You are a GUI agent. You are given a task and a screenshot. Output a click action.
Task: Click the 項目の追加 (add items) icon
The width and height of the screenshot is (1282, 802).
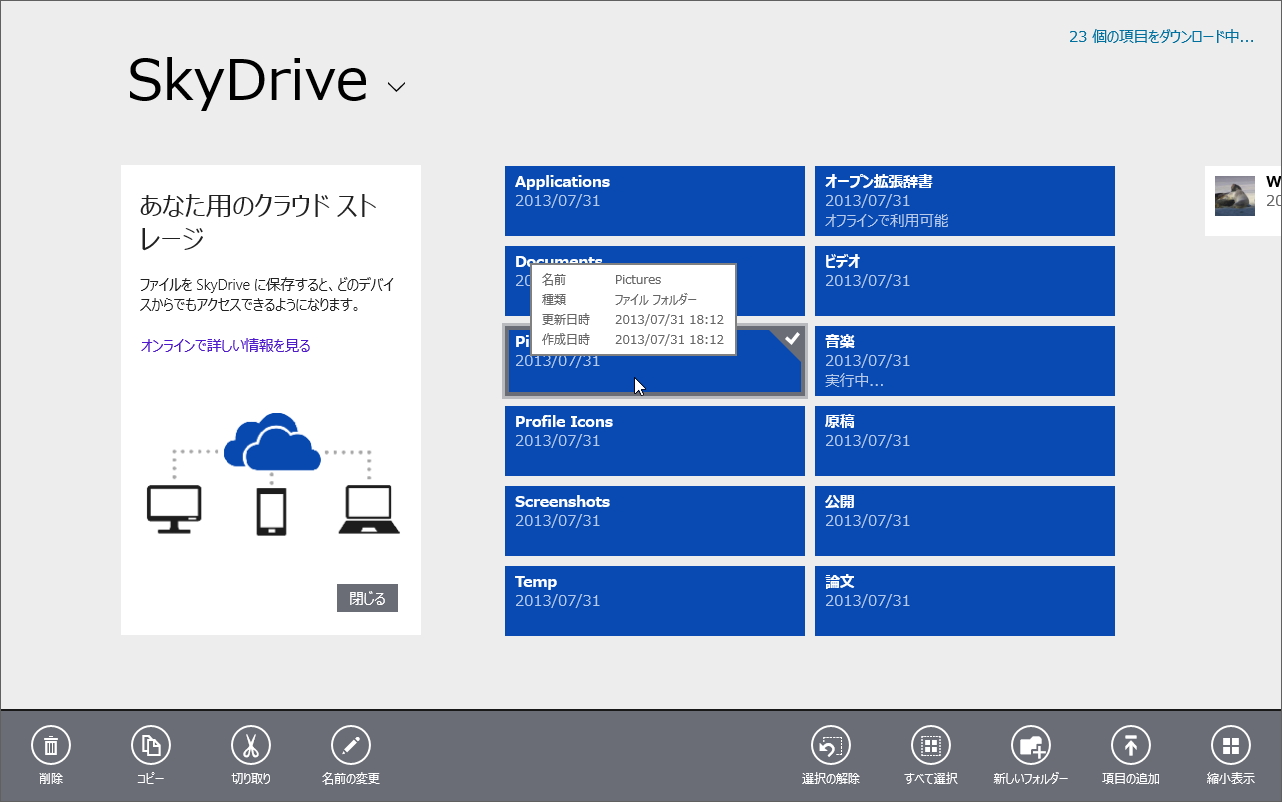[1130, 745]
